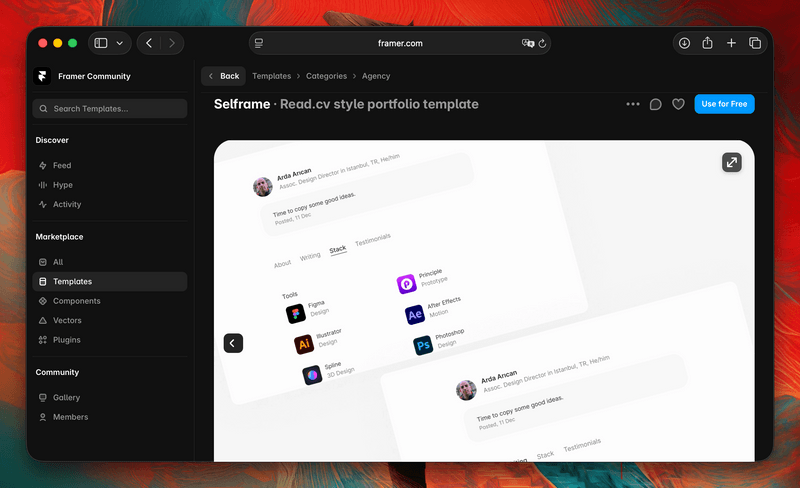Click the Search Templates field
Screen dimensions: 800x488
pos(110,109)
